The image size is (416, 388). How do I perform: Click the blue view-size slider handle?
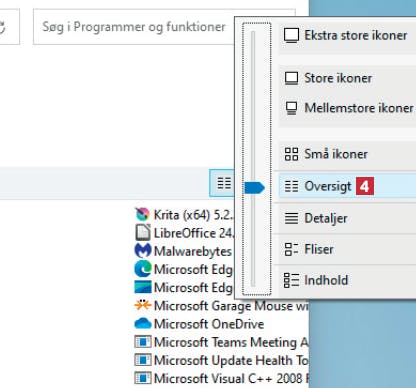pos(254,187)
